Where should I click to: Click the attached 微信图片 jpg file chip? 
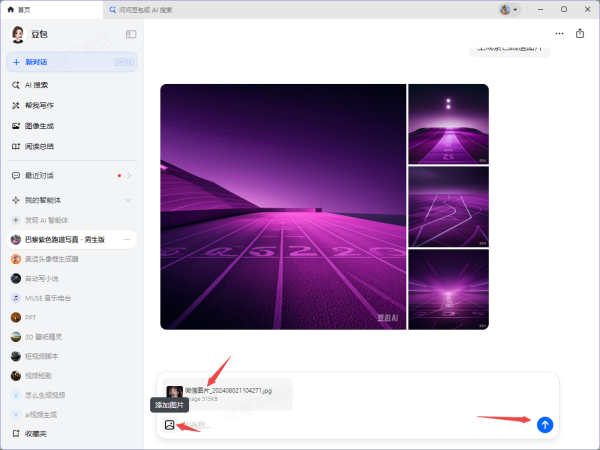[228, 394]
